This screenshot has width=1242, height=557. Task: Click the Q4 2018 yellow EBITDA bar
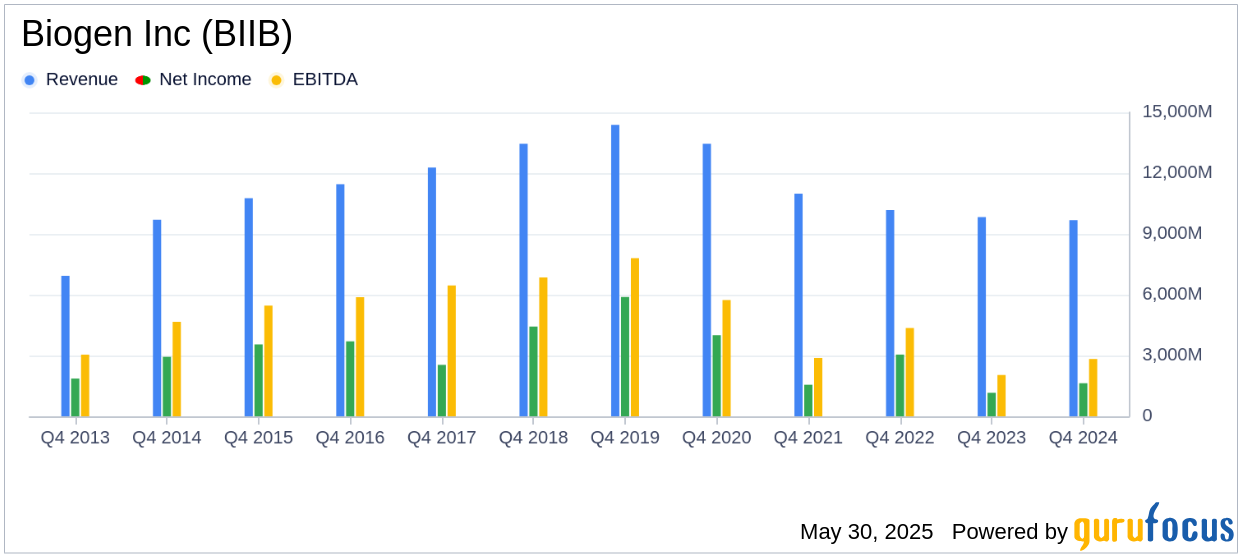pos(543,347)
